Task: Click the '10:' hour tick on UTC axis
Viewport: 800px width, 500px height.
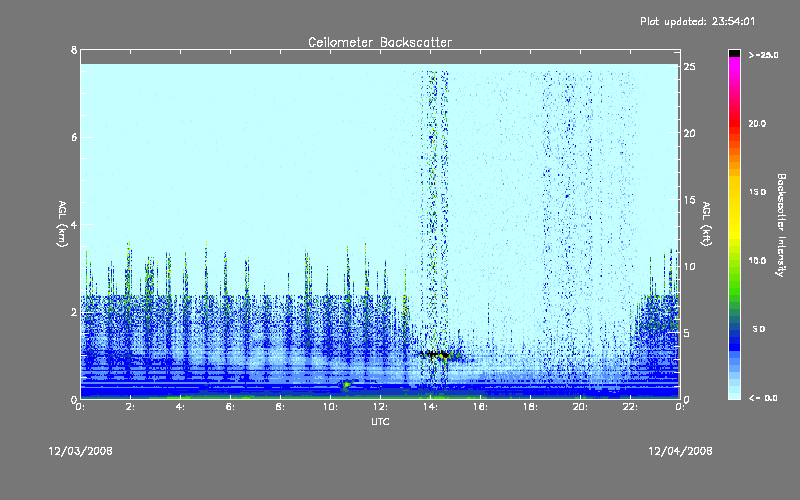Action: click(330, 407)
